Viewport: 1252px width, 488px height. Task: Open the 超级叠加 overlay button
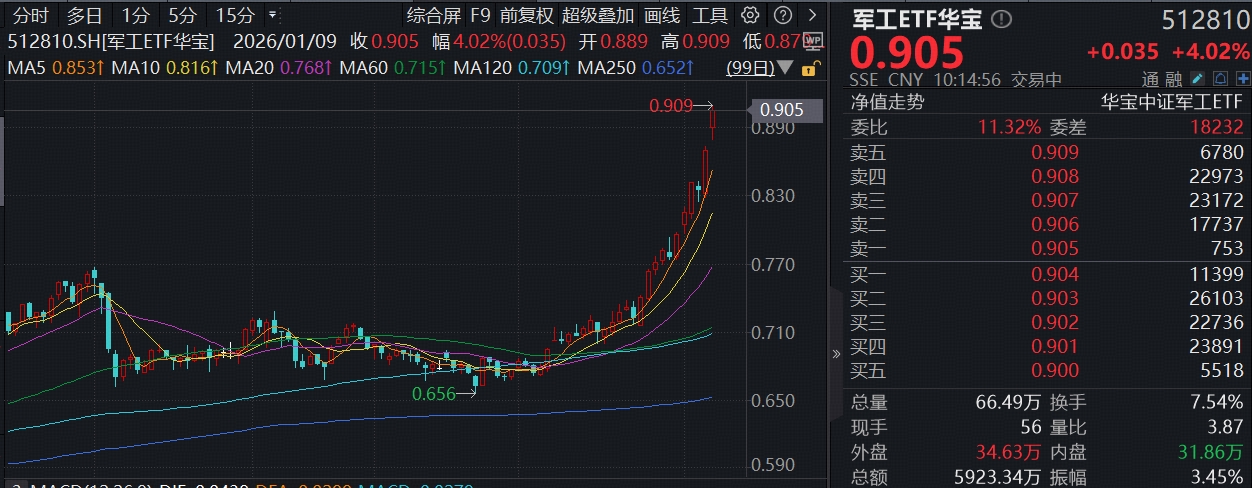point(598,15)
